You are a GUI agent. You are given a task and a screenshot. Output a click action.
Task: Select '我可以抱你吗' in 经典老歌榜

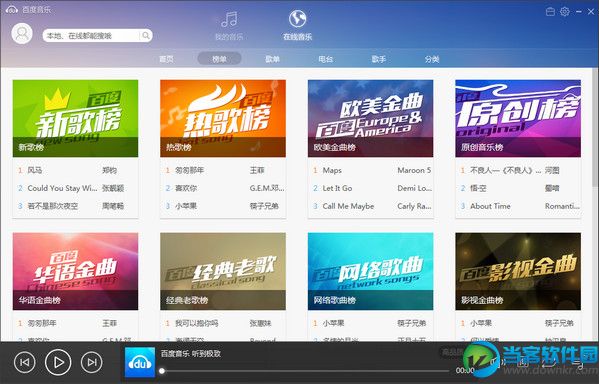(197, 323)
